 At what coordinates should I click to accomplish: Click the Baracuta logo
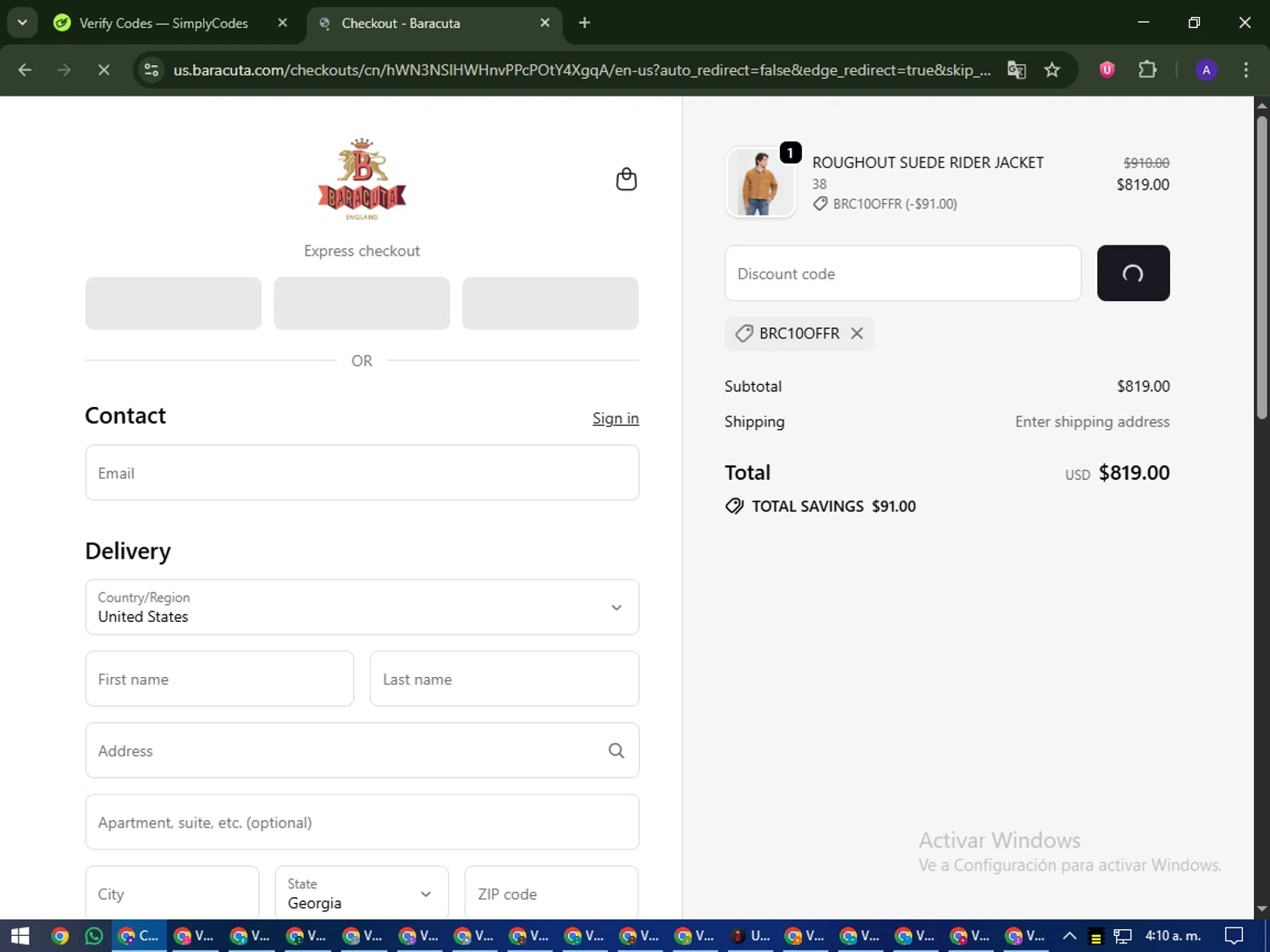362,179
